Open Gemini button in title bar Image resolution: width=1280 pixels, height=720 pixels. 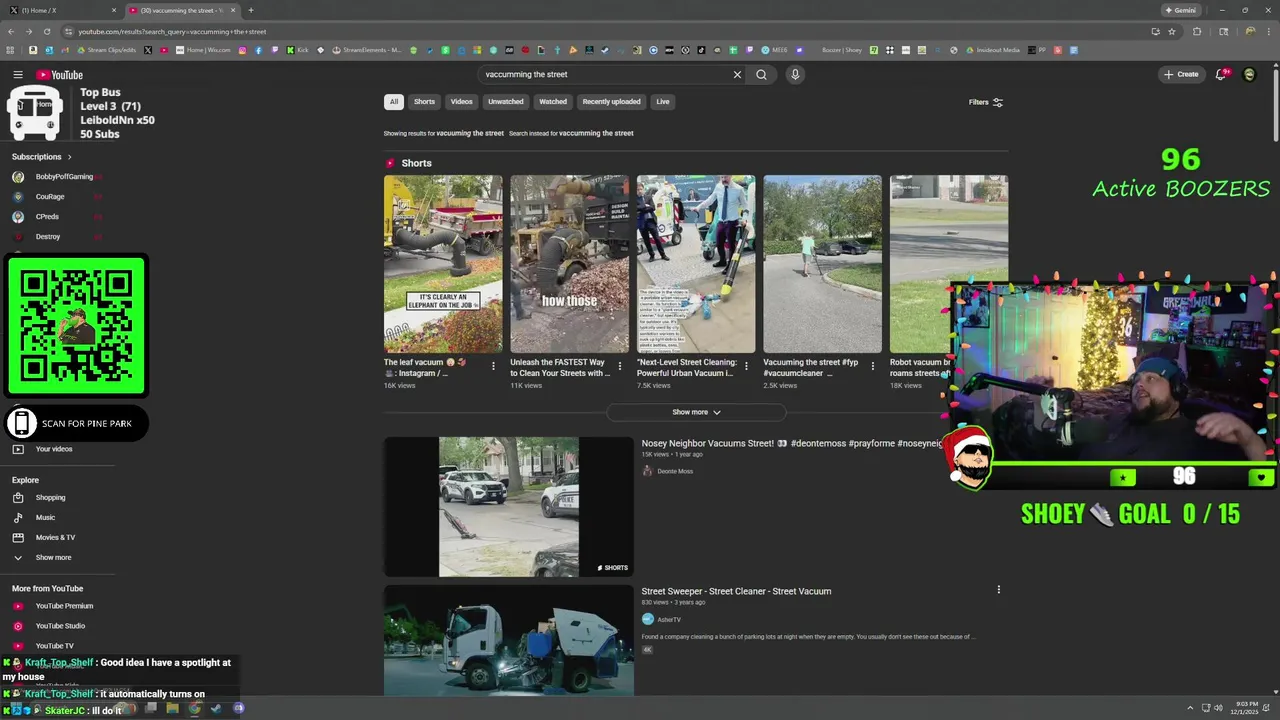tap(1181, 10)
